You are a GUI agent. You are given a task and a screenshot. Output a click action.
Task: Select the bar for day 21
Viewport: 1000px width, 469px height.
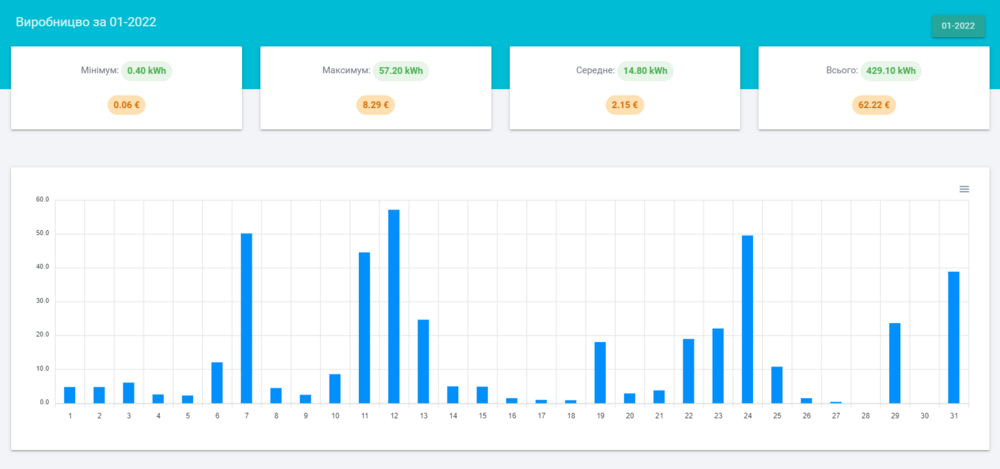click(x=659, y=397)
